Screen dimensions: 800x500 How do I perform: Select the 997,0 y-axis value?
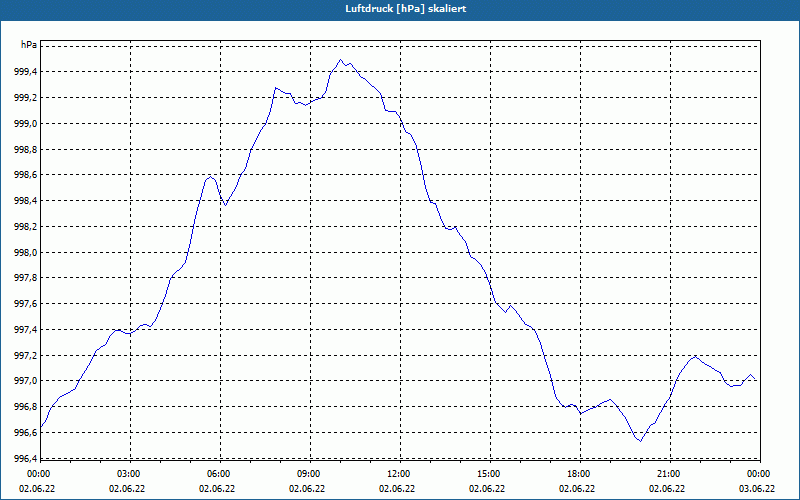click(26, 381)
